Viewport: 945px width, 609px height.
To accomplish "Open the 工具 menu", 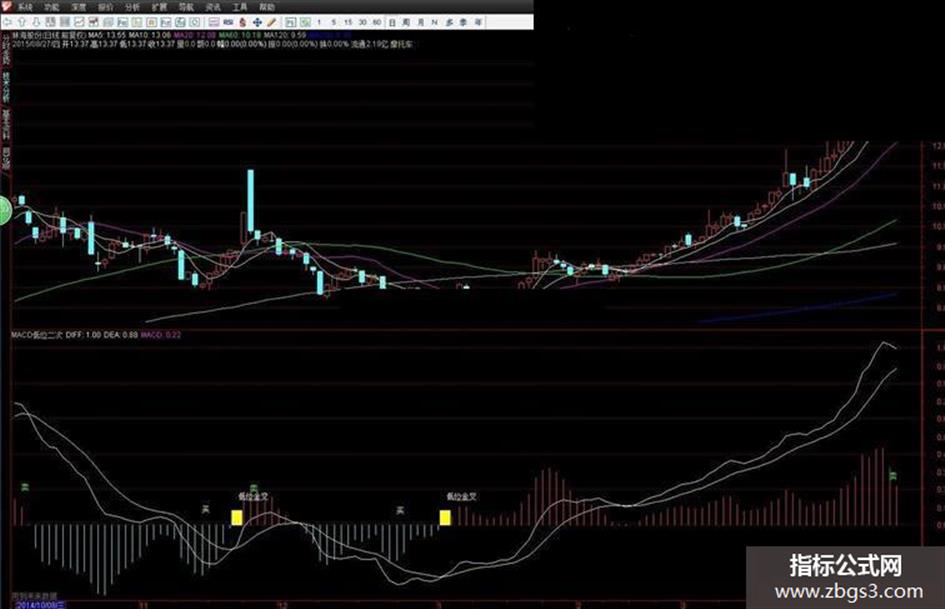I will 240,7.
